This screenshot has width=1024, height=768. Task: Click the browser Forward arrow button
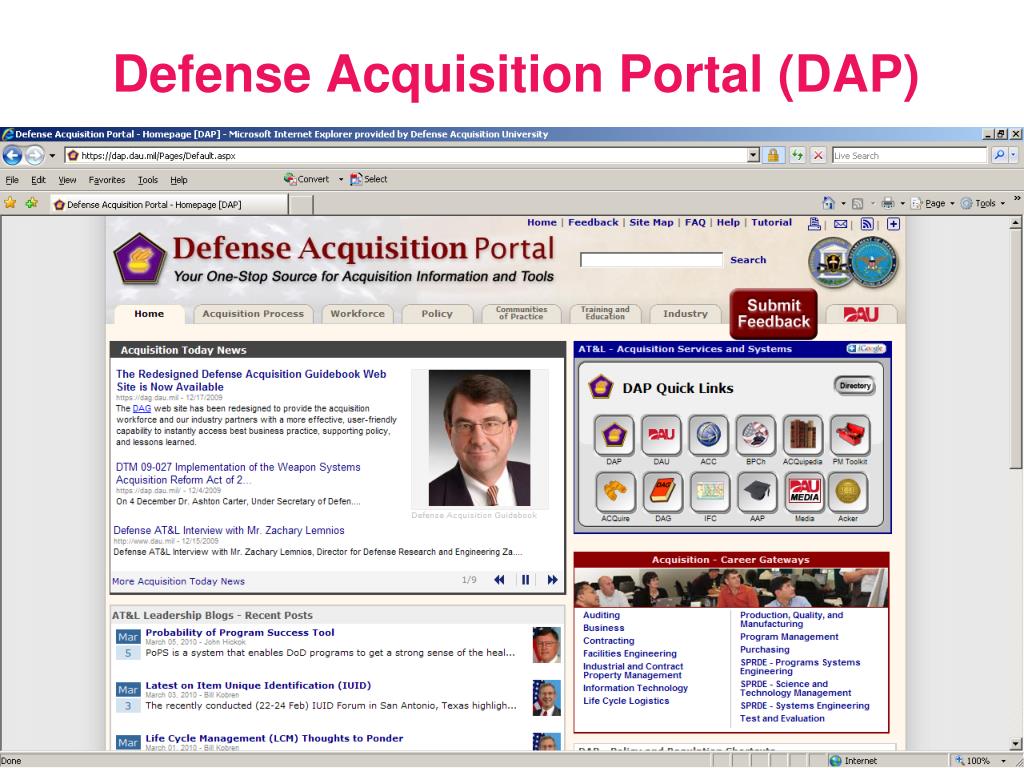(x=35, y=155)
